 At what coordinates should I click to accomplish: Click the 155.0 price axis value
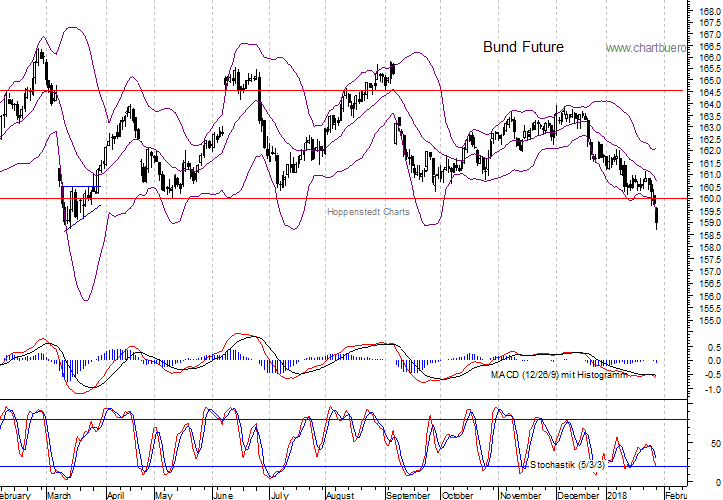pyautogui.click(x=710, y=321)
